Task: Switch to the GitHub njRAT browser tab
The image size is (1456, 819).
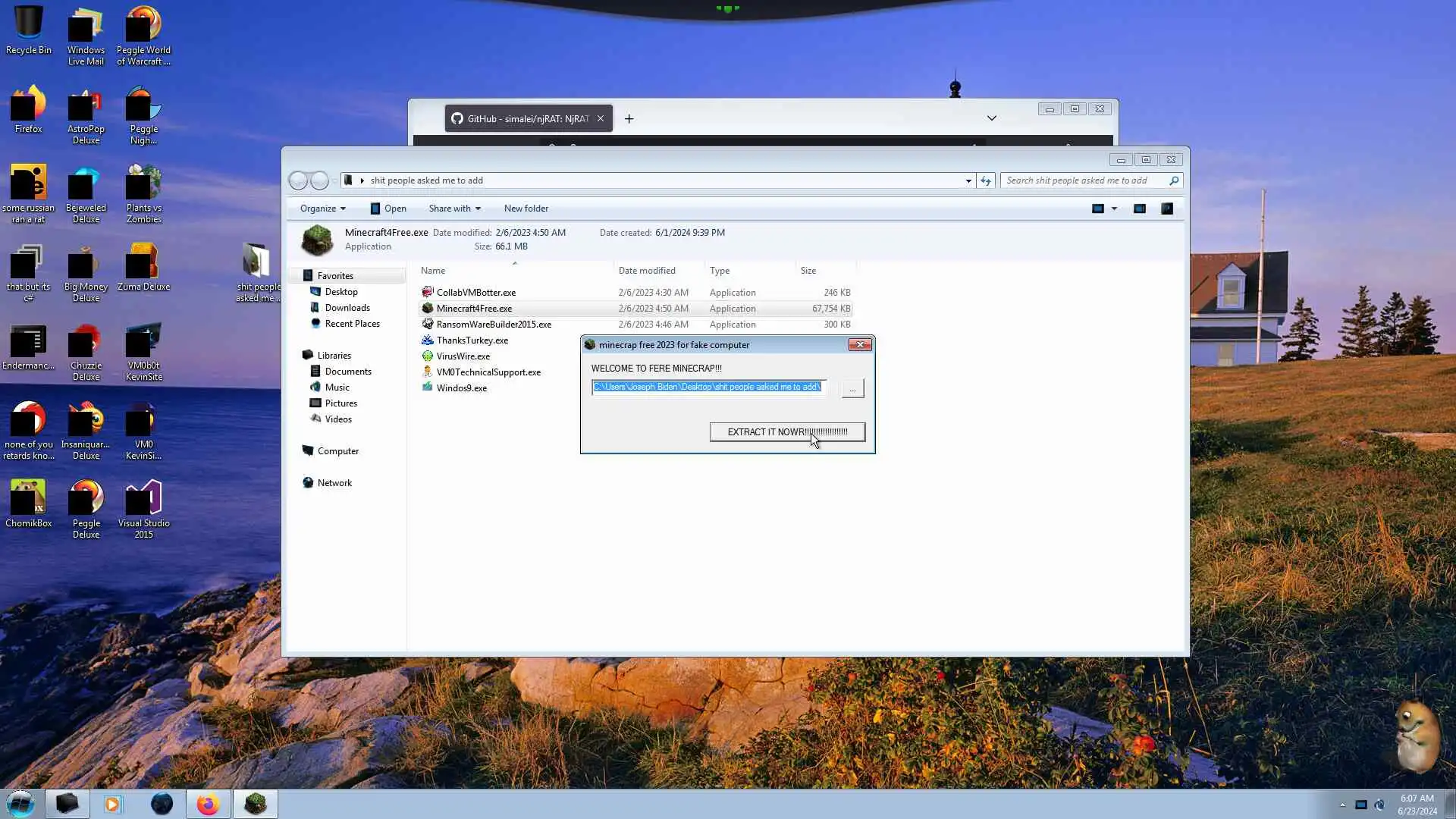Action: coord(523,119)
